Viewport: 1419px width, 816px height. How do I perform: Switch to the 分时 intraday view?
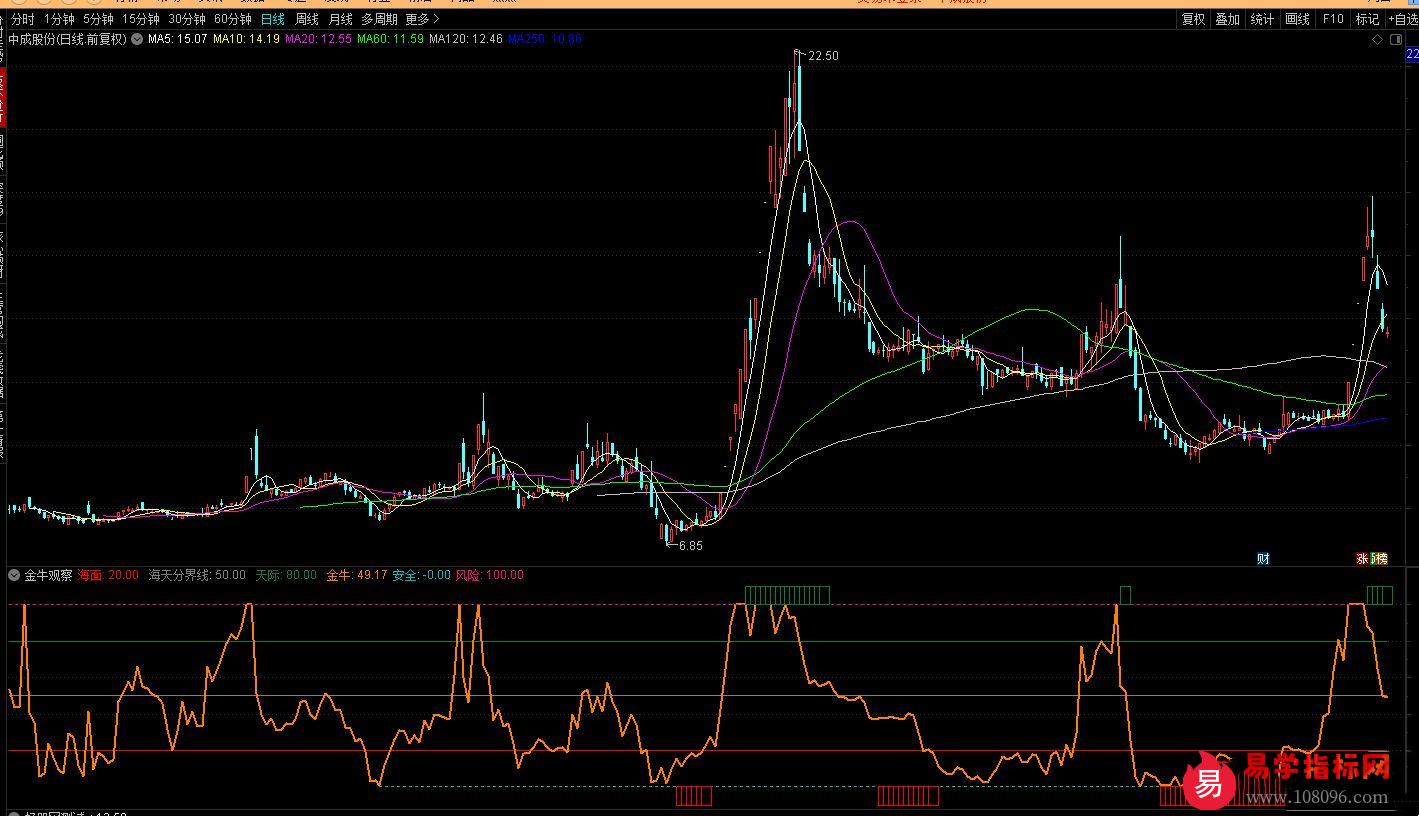tap(22, 19)
